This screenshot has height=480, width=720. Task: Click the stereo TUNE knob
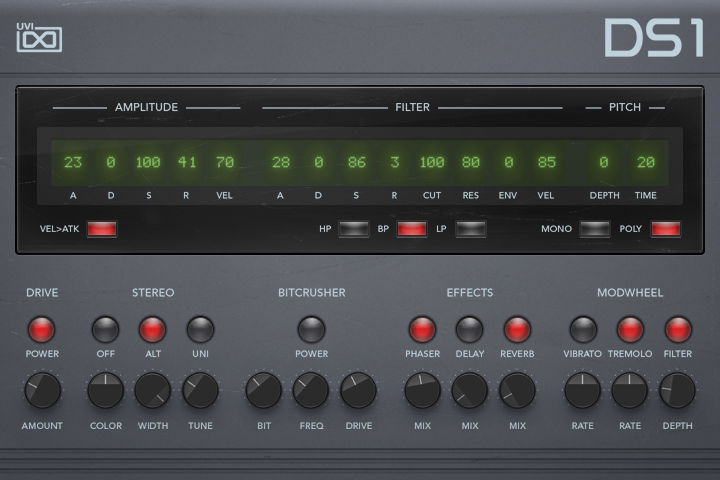[x=200, y=390]
